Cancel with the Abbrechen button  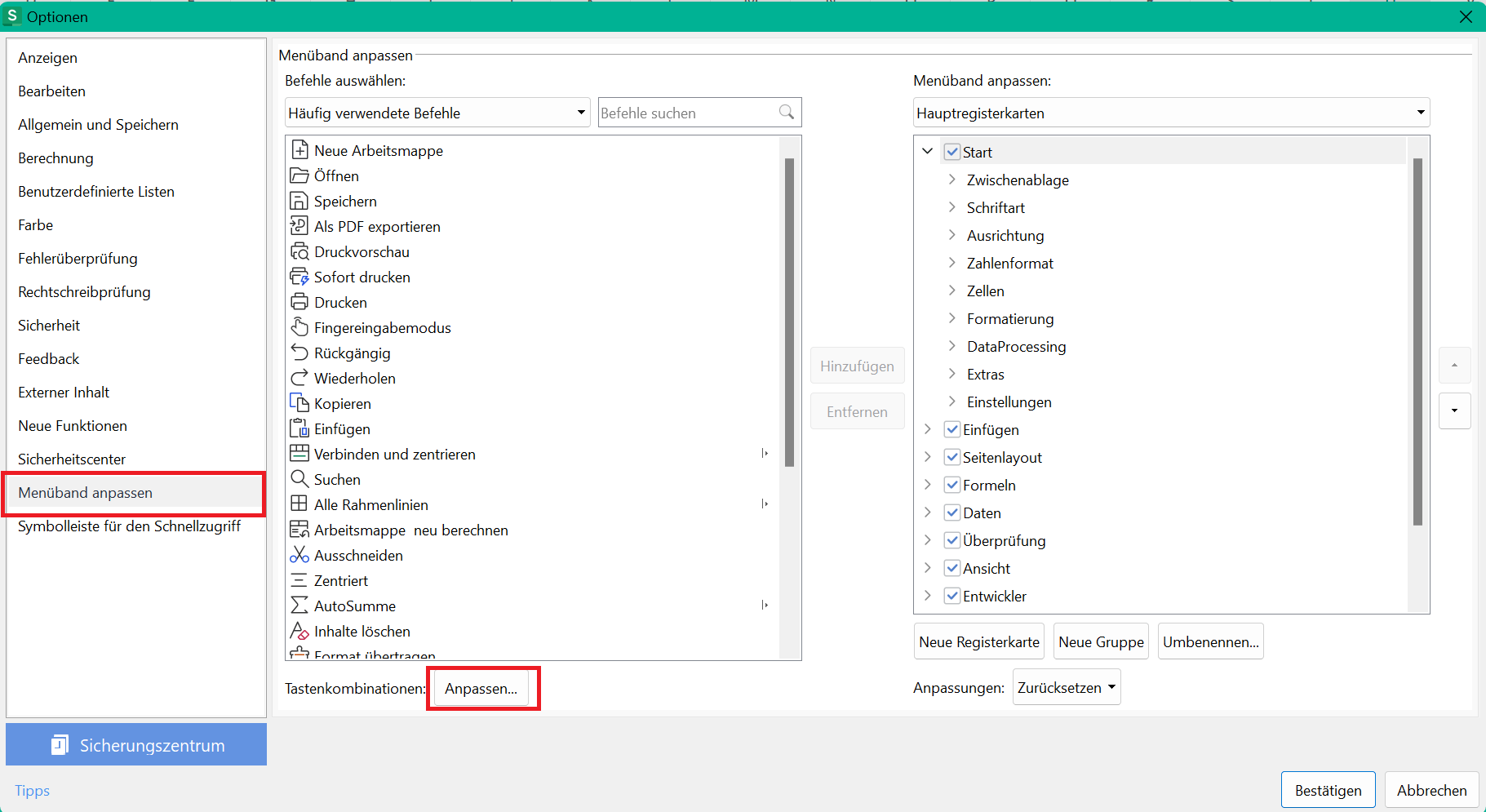(1431, 790)
